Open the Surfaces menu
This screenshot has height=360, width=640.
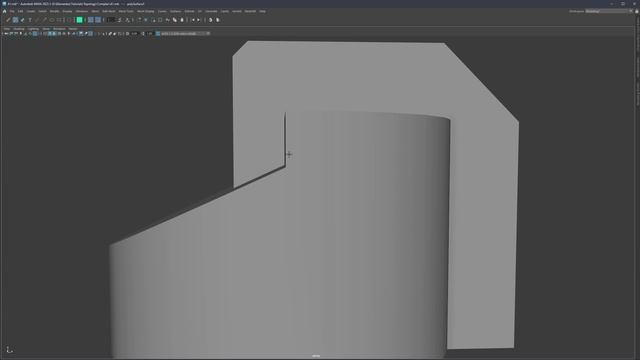click(176, 11)
